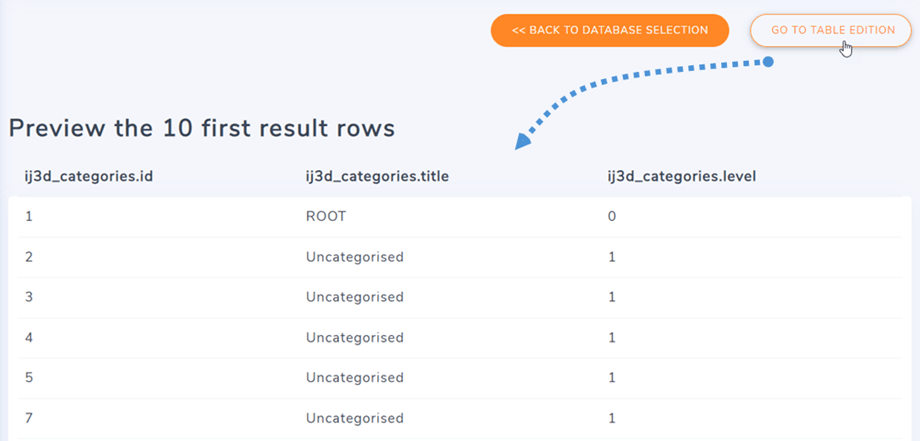Click the row with id 1
The width and height of the screenshot is (920, 441).
tap(459, 216)
